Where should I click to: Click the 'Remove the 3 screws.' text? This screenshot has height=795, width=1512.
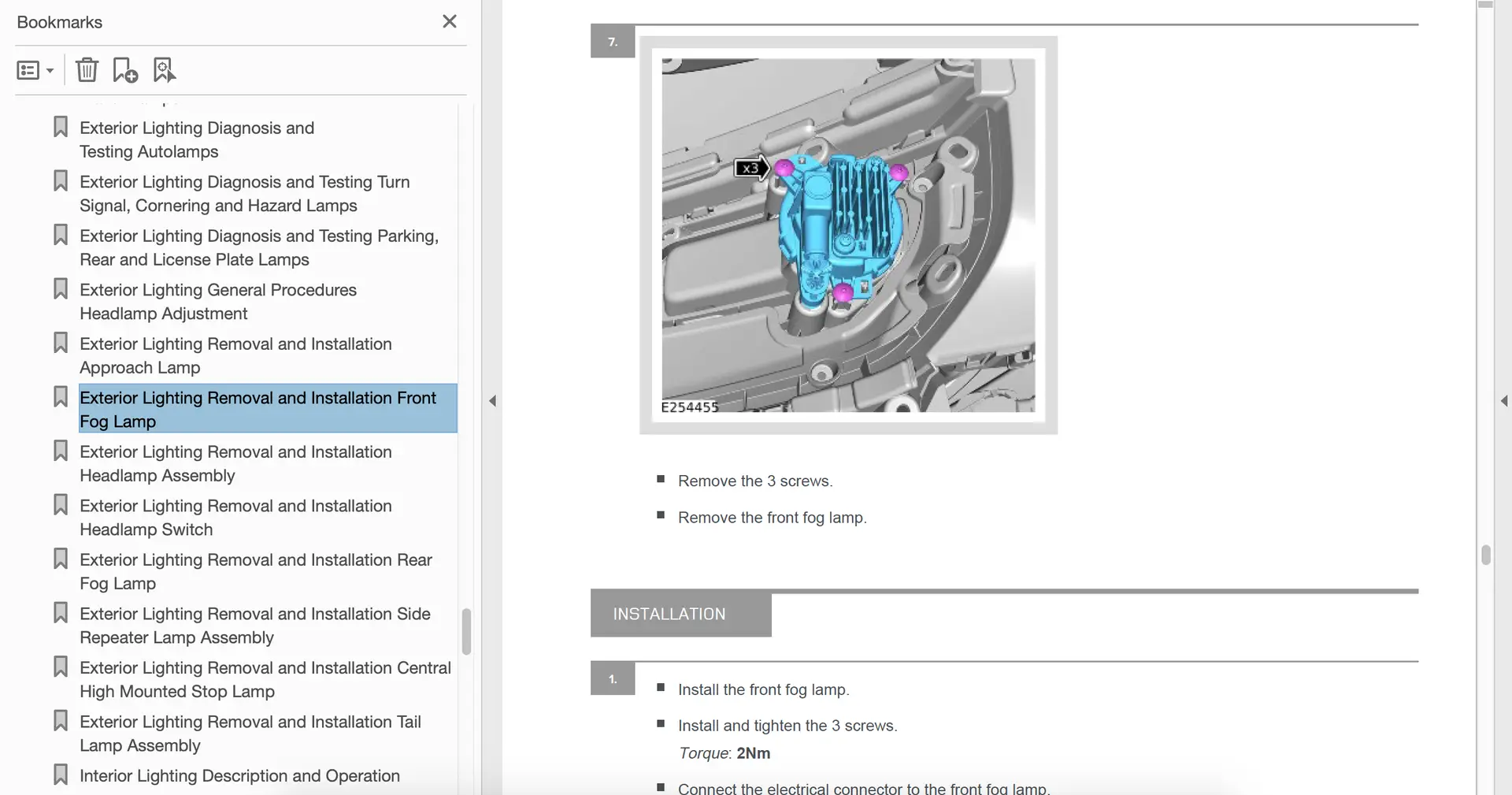coord(755,481)
